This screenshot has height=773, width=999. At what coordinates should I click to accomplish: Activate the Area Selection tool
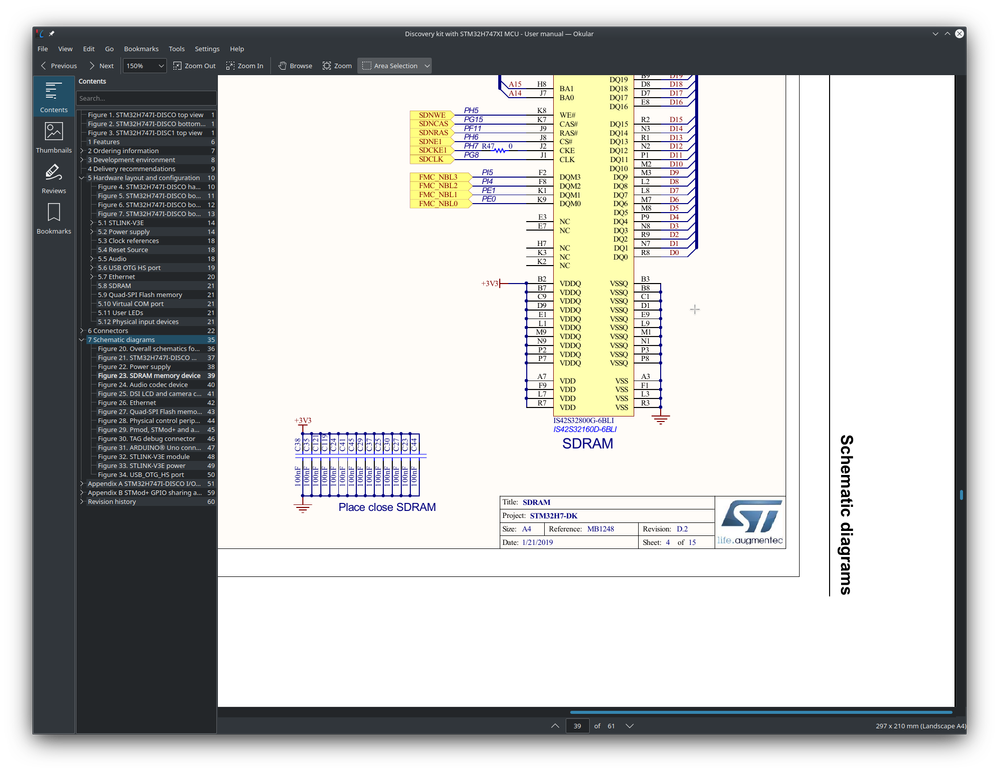point(389,66)
